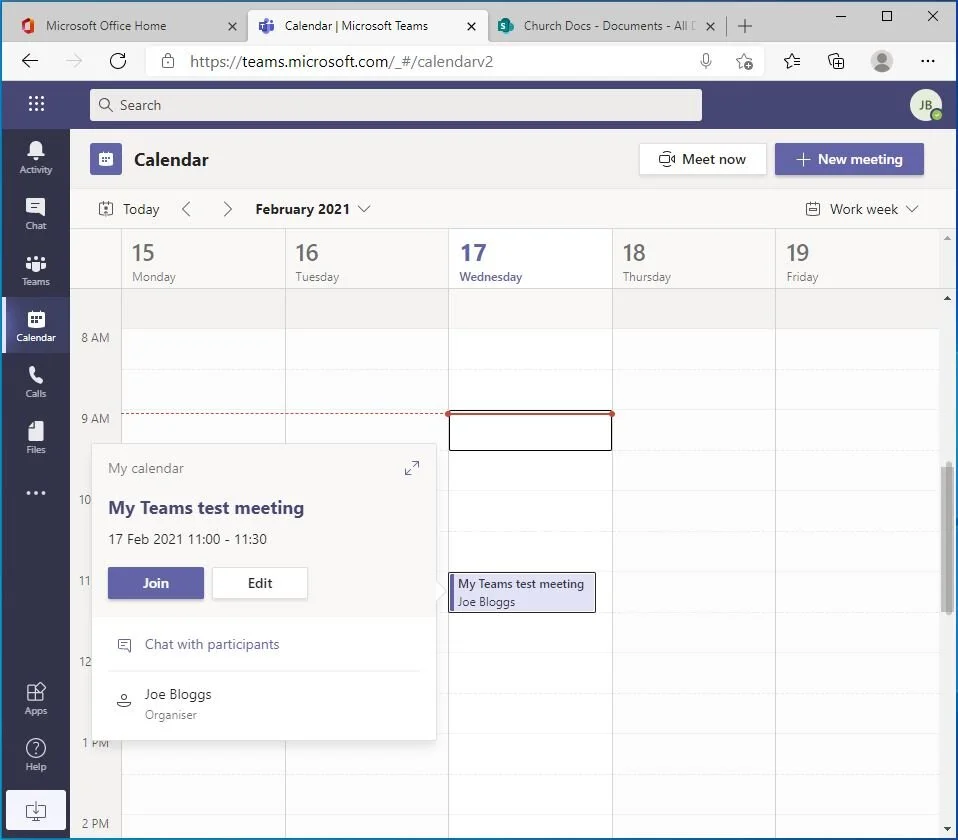
Task: Select Friday 19 column header
Action: click(x=857, y=261)
